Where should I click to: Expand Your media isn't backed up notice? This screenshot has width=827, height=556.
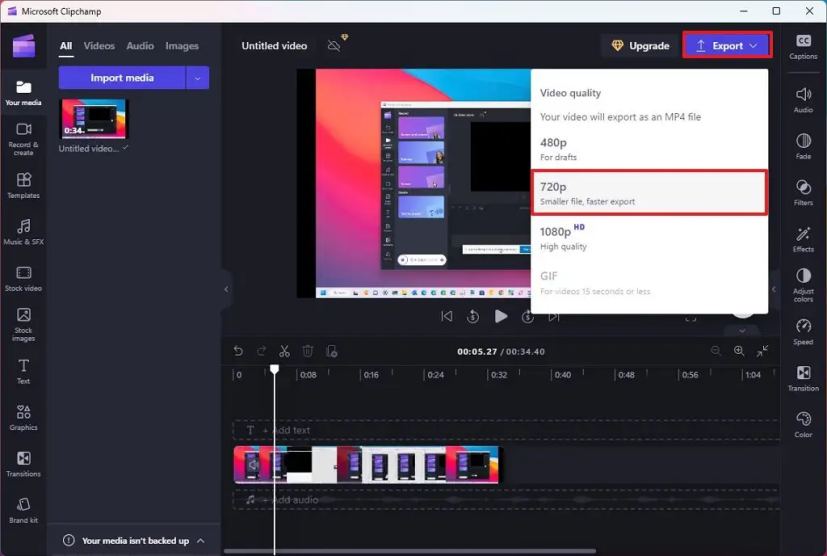[x=201, y=541]
